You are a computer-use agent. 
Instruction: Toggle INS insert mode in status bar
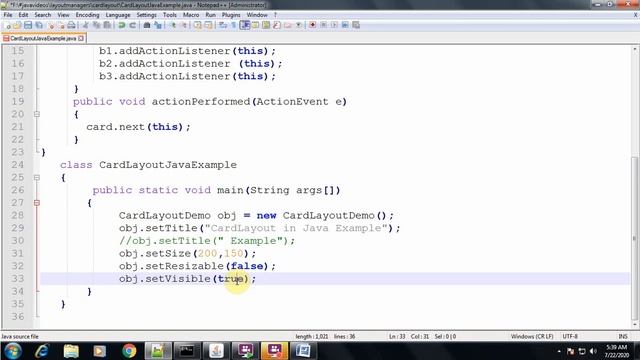pyautogui.click(x=623, y=337)
